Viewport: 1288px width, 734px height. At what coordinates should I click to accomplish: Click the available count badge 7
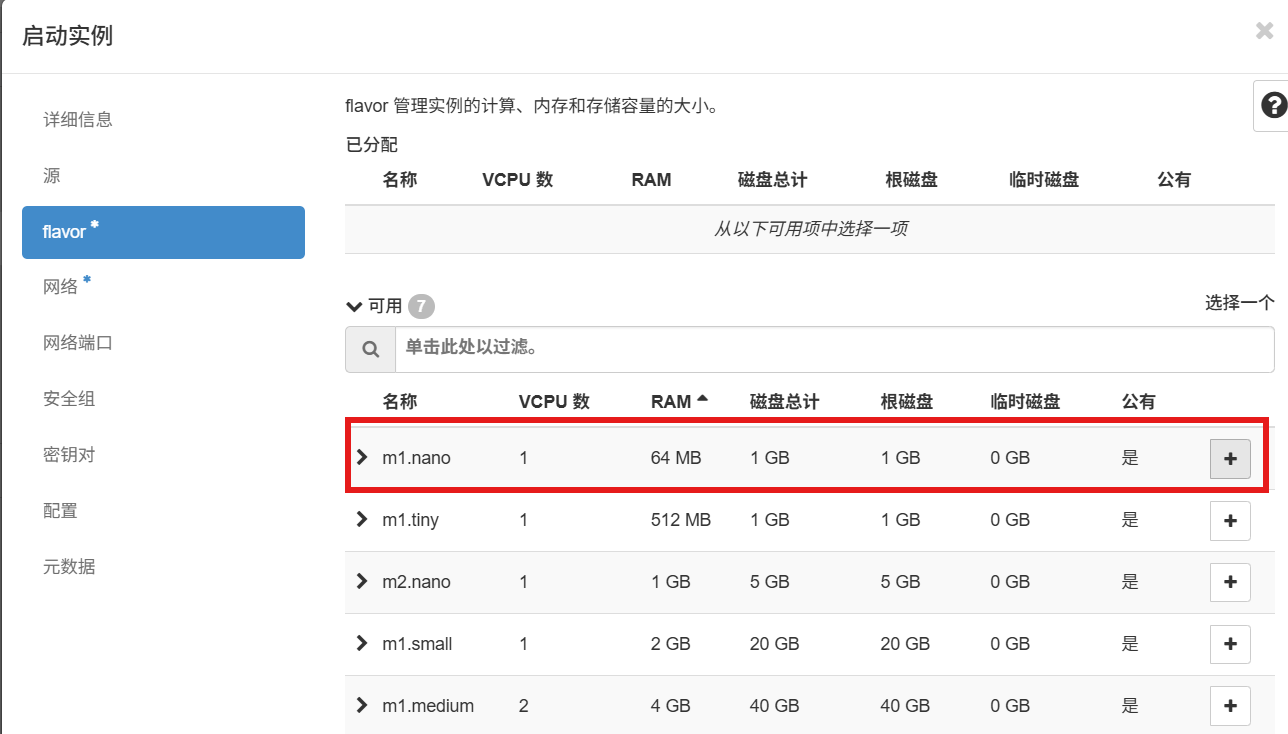pos(421,306)
